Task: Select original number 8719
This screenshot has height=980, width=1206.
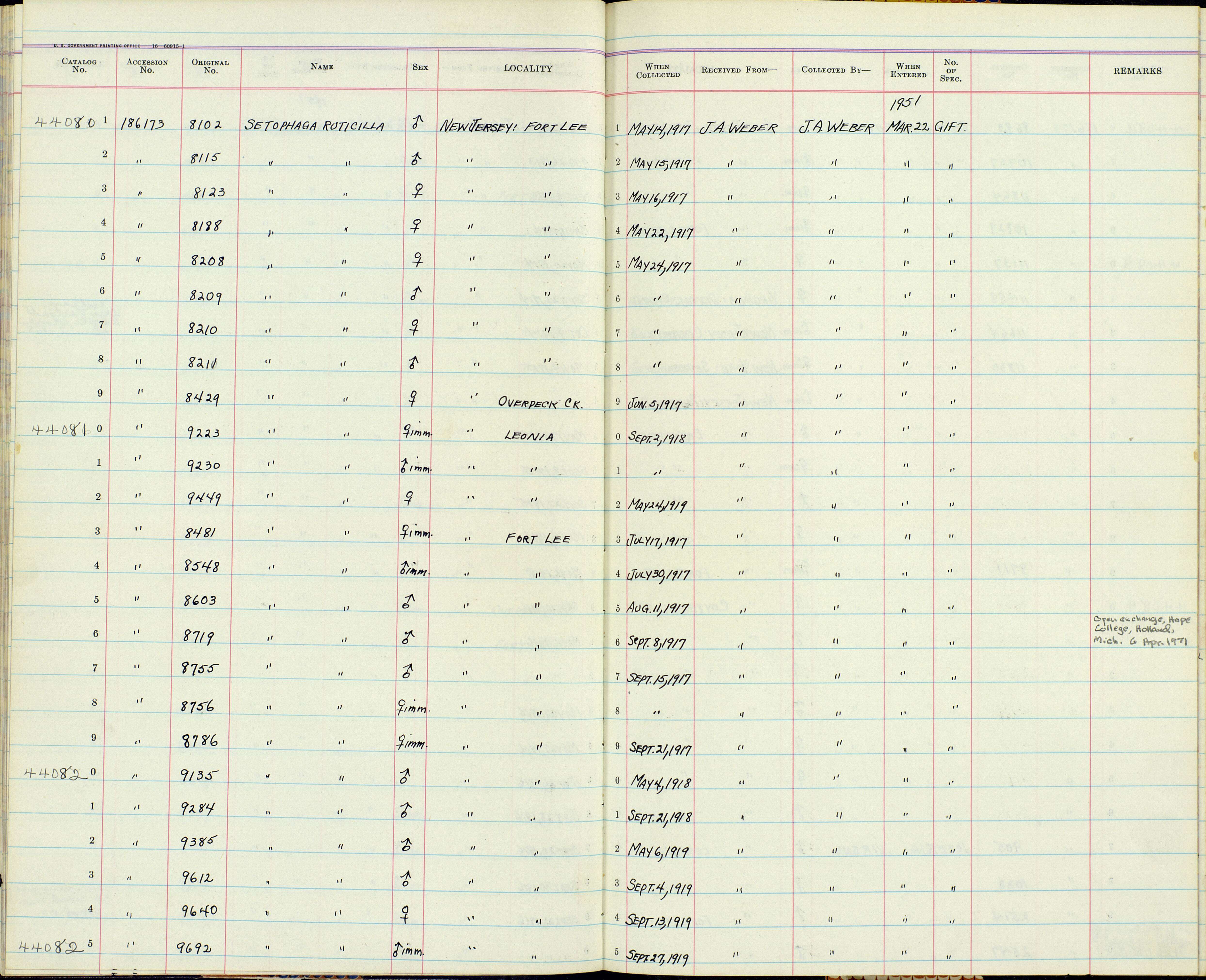Action: [198, 636]
